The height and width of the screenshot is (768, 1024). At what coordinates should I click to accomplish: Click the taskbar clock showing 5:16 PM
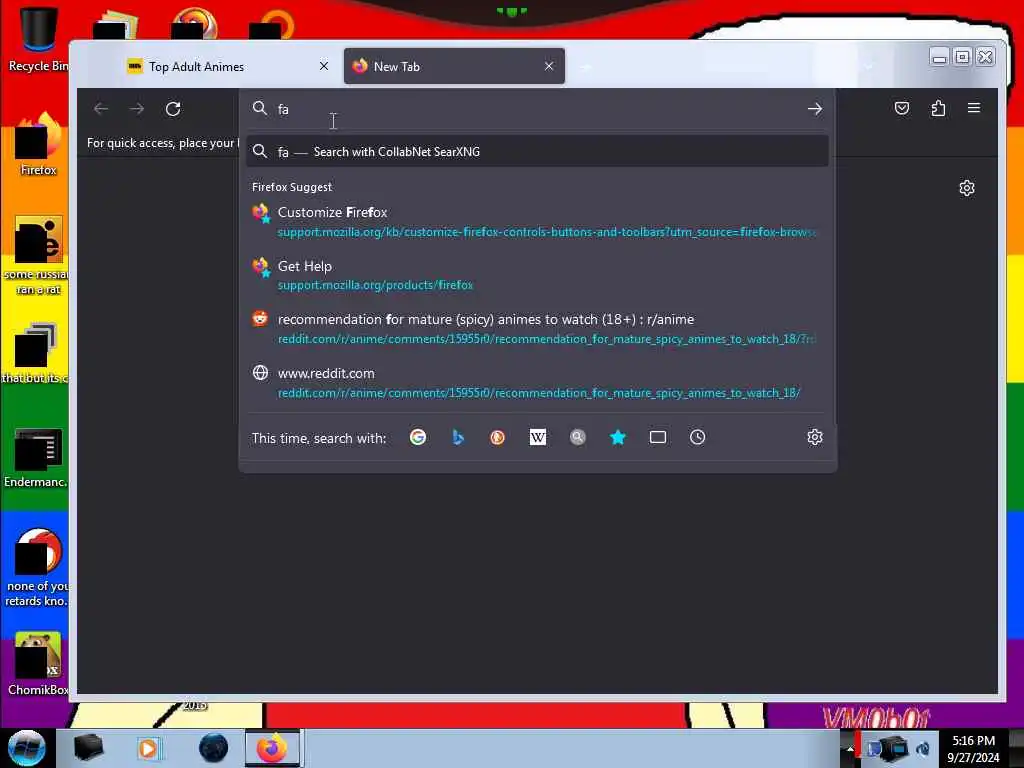point(974,748)
